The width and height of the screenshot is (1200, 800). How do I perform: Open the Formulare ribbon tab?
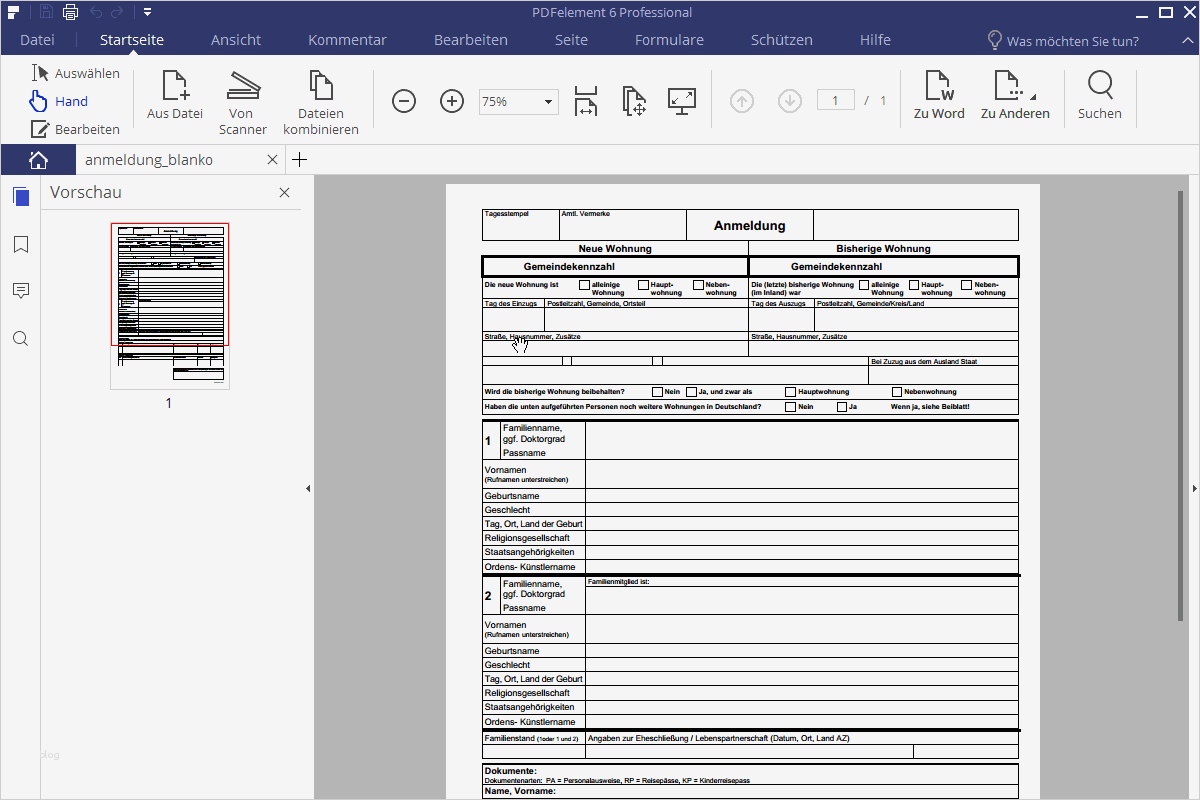(x=669, y=40)
